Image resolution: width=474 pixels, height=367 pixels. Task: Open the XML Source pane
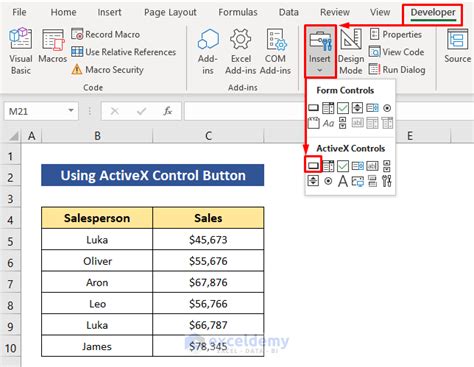coord(457,47)
